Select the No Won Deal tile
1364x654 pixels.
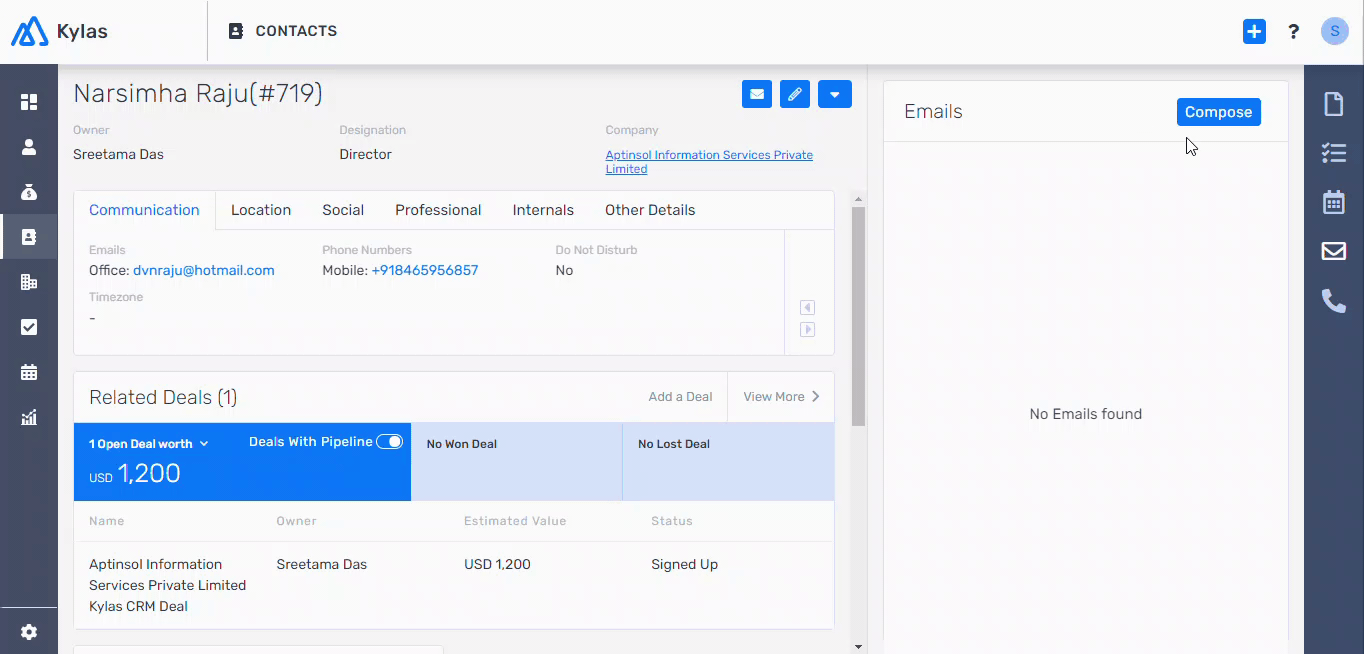pyautogui.click(x=517, y=462)
